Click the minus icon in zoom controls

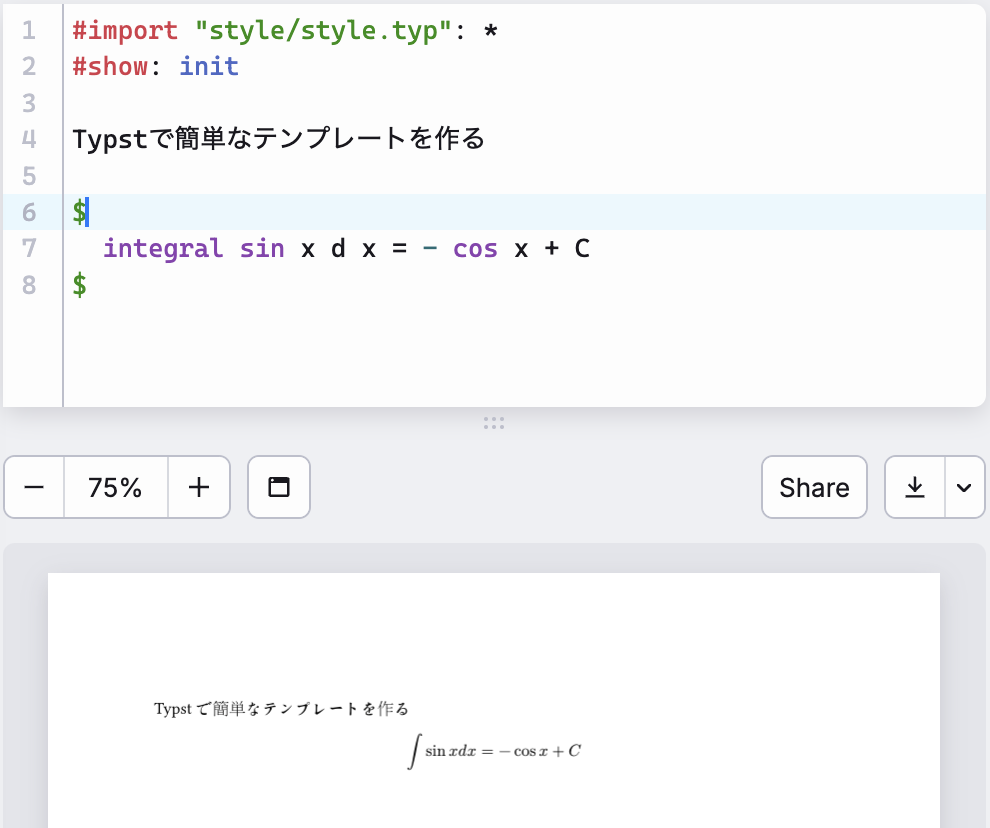click(x=33, y=487)
